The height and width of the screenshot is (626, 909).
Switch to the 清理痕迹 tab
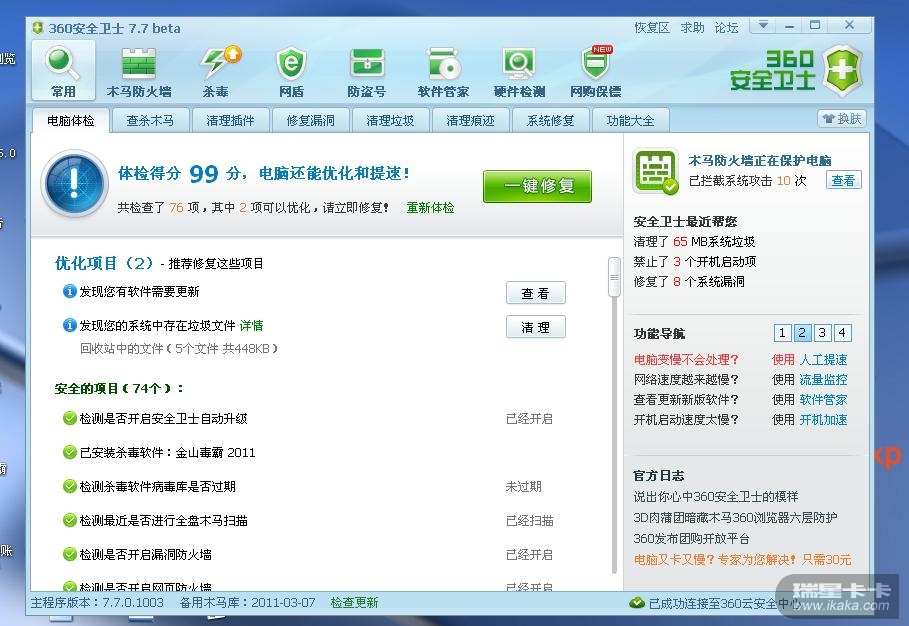point(470,121)
